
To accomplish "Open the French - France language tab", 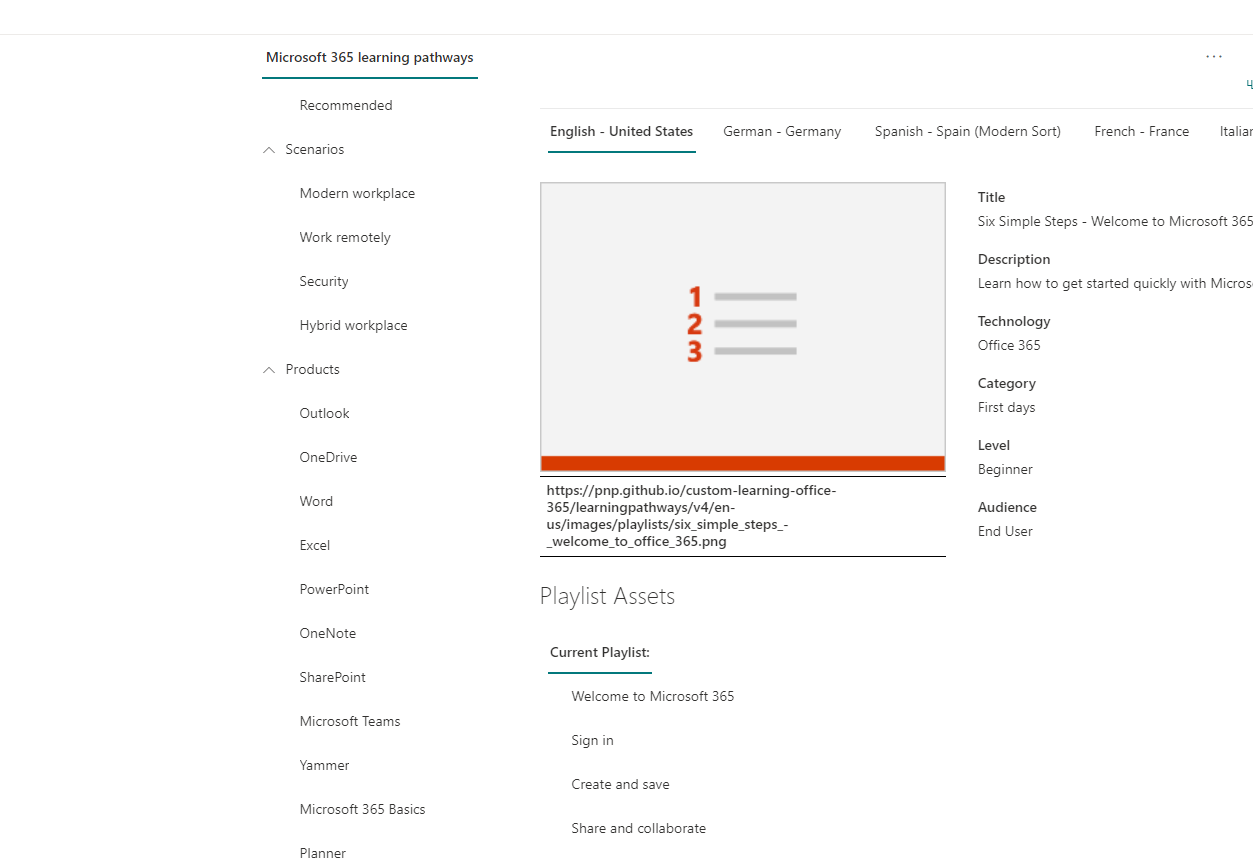I will pos(1141,131).
